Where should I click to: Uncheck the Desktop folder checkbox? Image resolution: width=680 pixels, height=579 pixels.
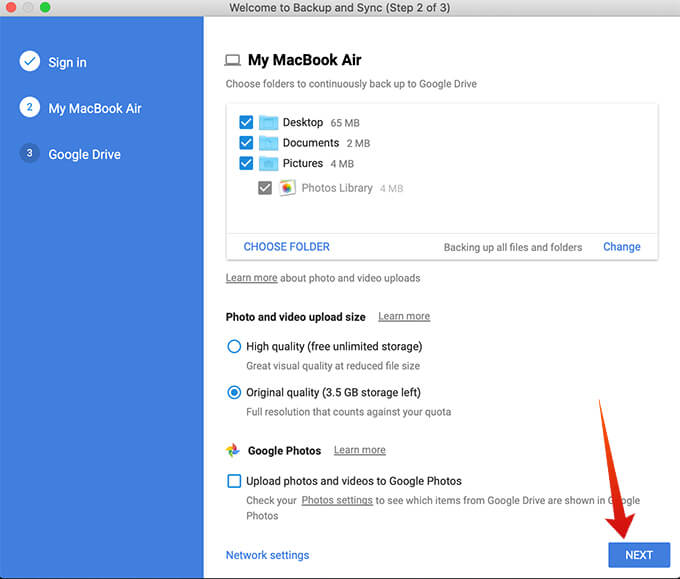coord(246,123)
